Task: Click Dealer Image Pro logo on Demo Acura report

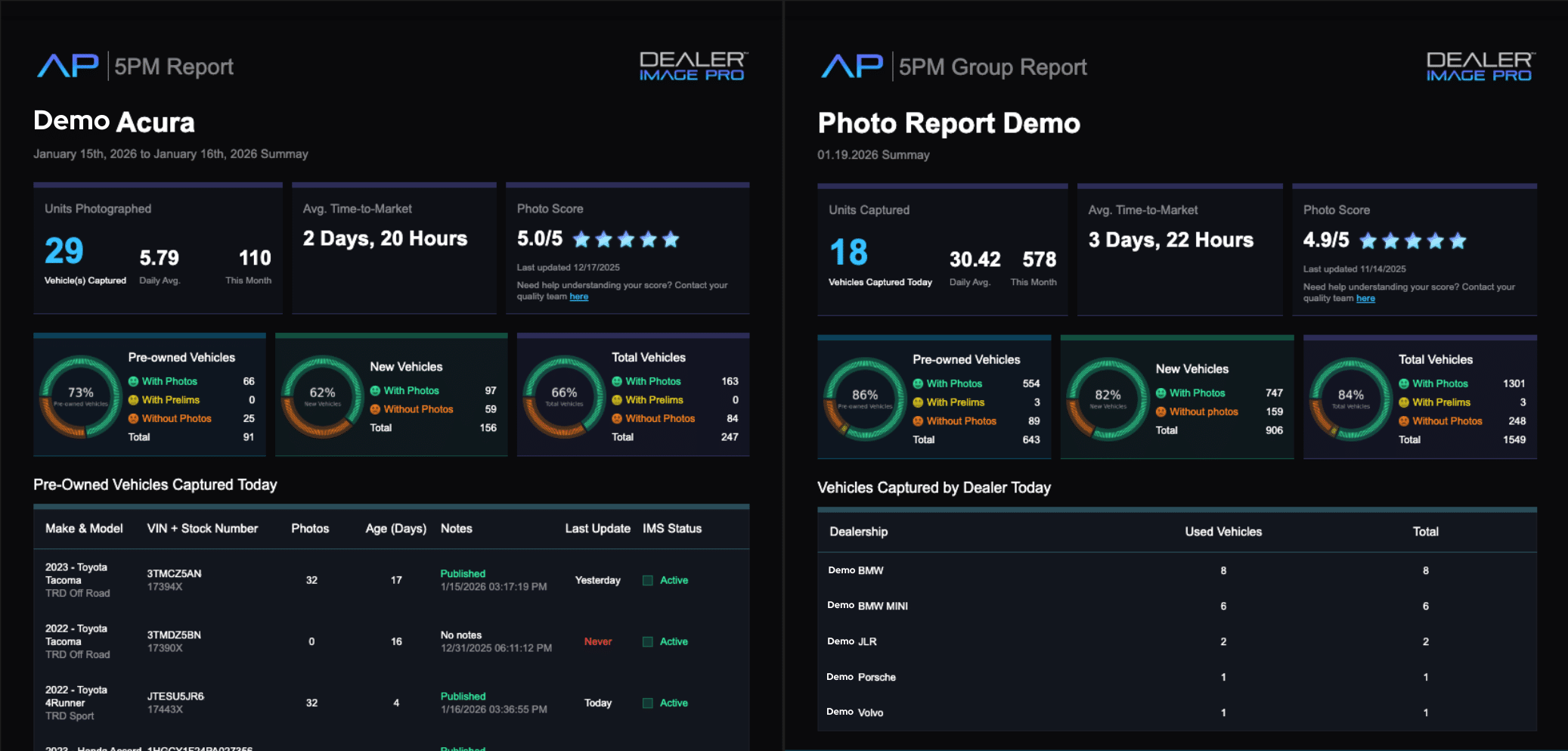Action: (693, 67)
